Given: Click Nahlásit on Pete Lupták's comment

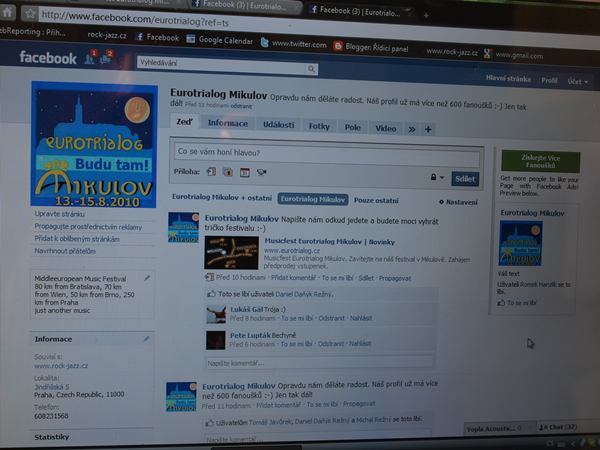Looking at the screenshot, I should pos(360,344).
